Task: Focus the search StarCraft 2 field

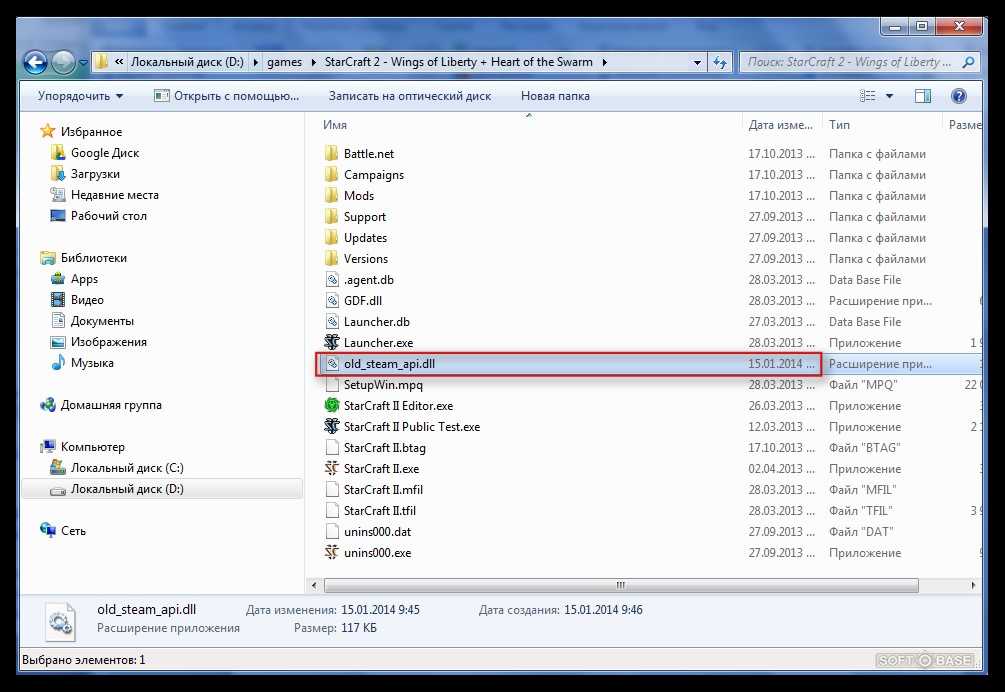Action: pos(850,62)
